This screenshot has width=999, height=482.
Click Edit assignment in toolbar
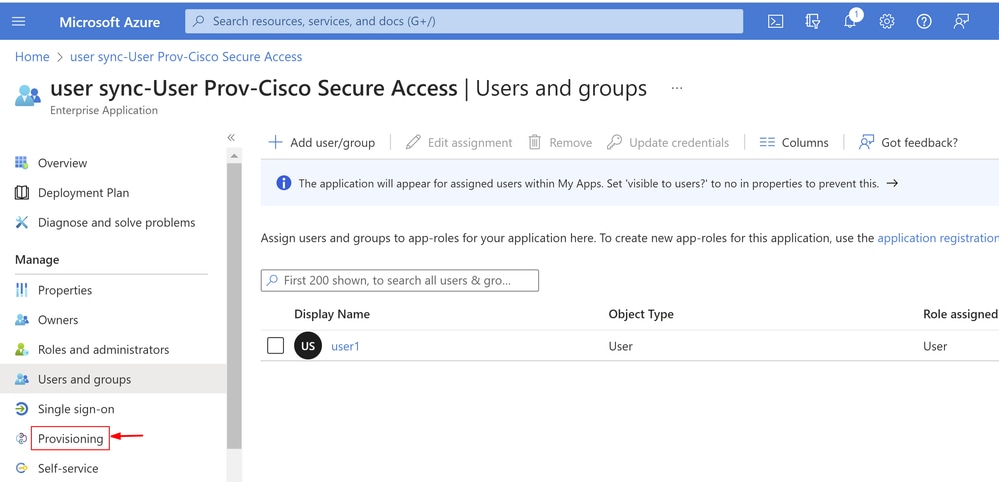tap(459, 143)
